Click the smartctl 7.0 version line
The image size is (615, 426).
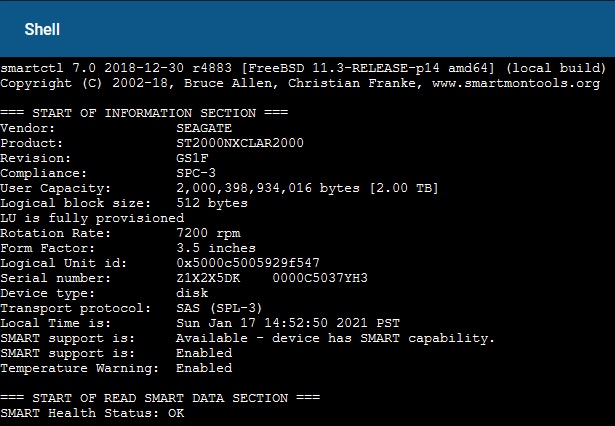point(303,68)
